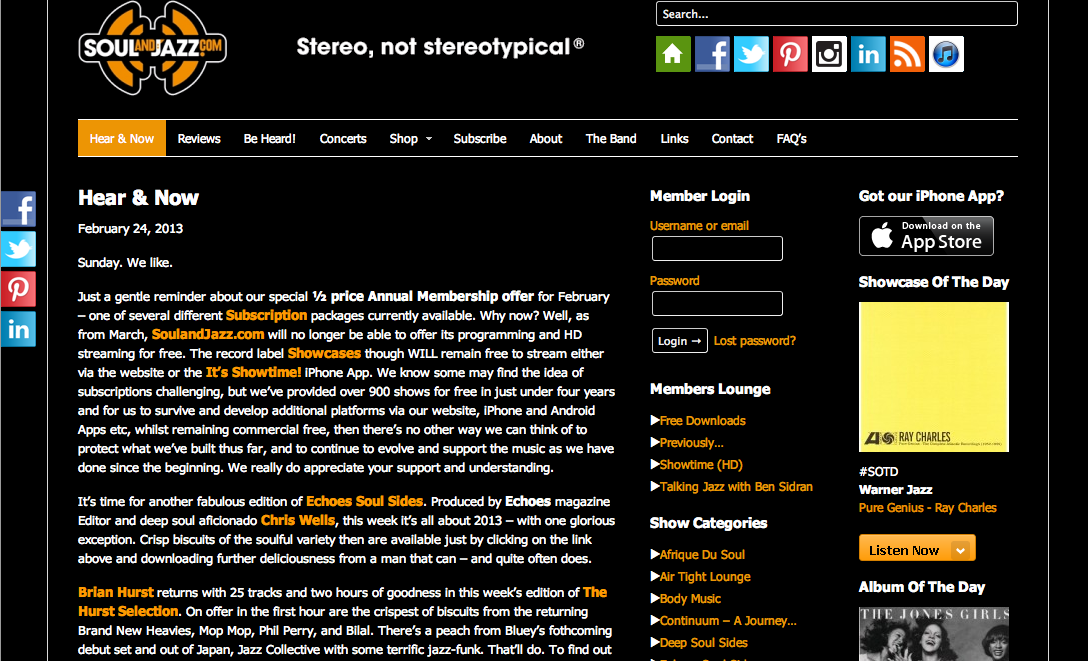Click the Warner Jazz label text
Viewport: 1088px width, 661px height.
pyautogui.click(x=896, y=490)
